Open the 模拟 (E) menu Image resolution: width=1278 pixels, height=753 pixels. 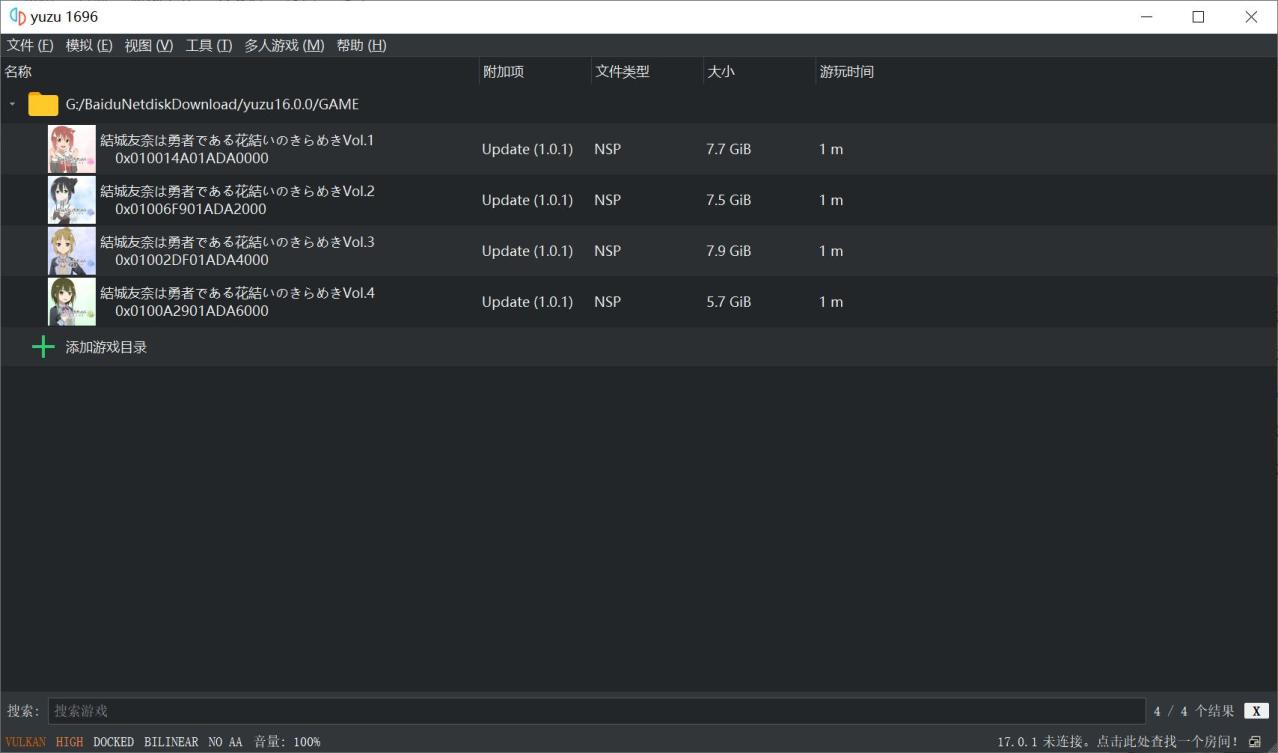[x=89, y=45]
